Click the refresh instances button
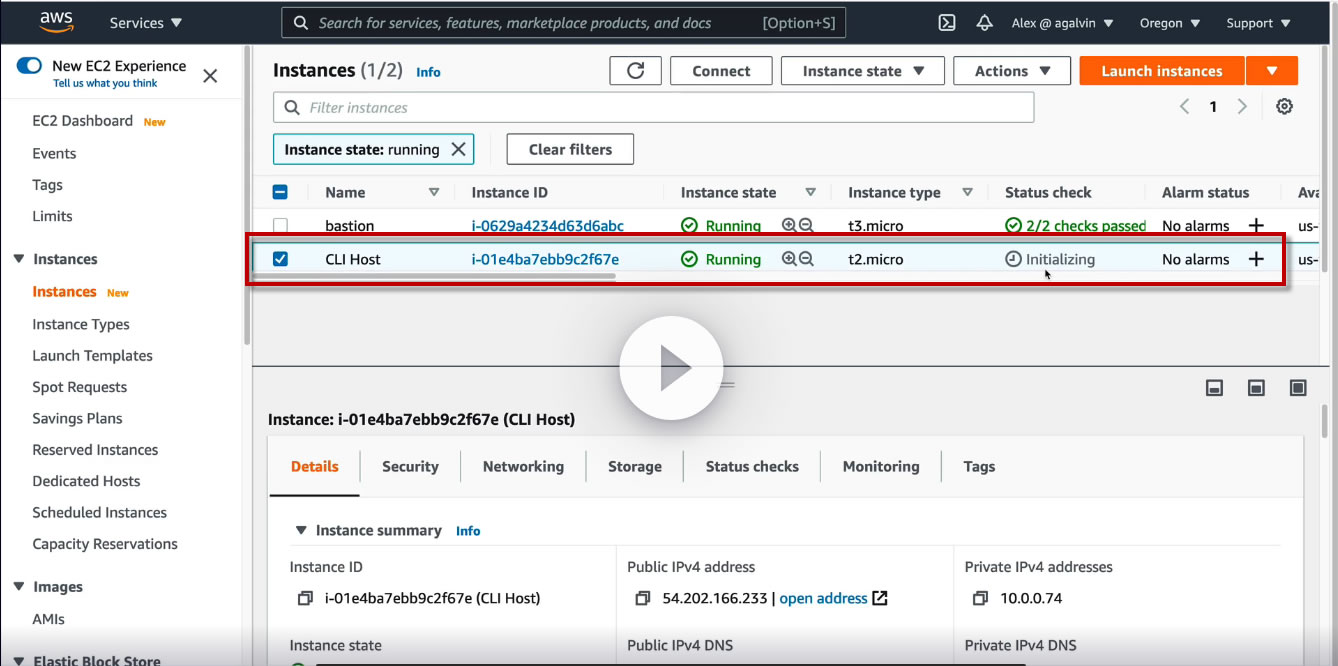 pos(635,71)
